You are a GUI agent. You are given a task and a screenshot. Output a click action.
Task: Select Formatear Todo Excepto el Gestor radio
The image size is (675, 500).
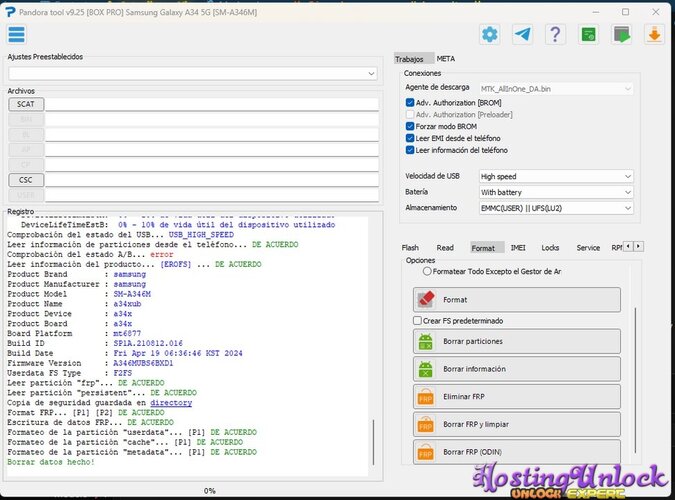point(427,271)
